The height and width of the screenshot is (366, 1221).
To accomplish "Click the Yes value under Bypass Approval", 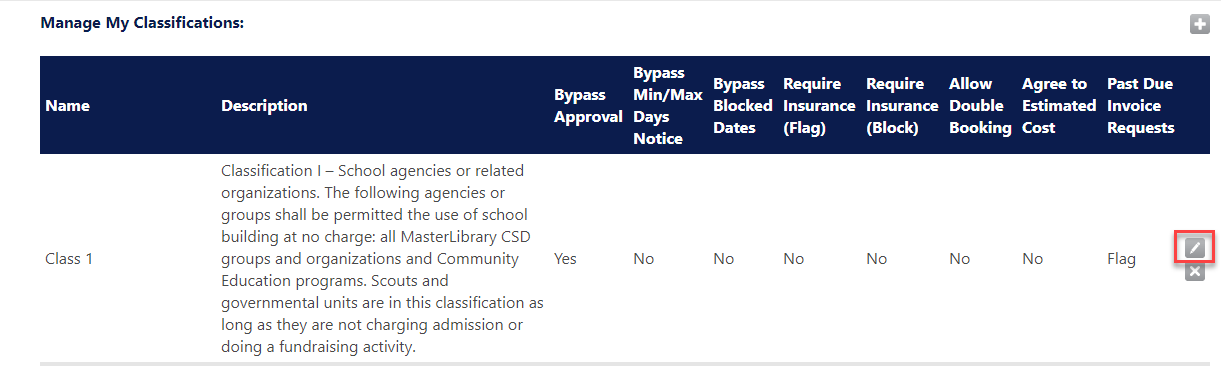I will pos(565,259).
